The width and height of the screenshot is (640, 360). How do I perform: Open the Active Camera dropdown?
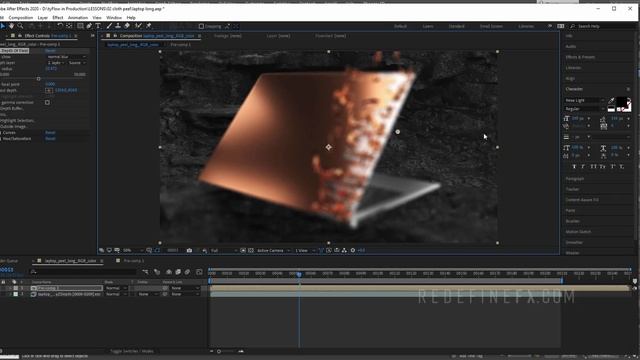click(x=273, y=250)
